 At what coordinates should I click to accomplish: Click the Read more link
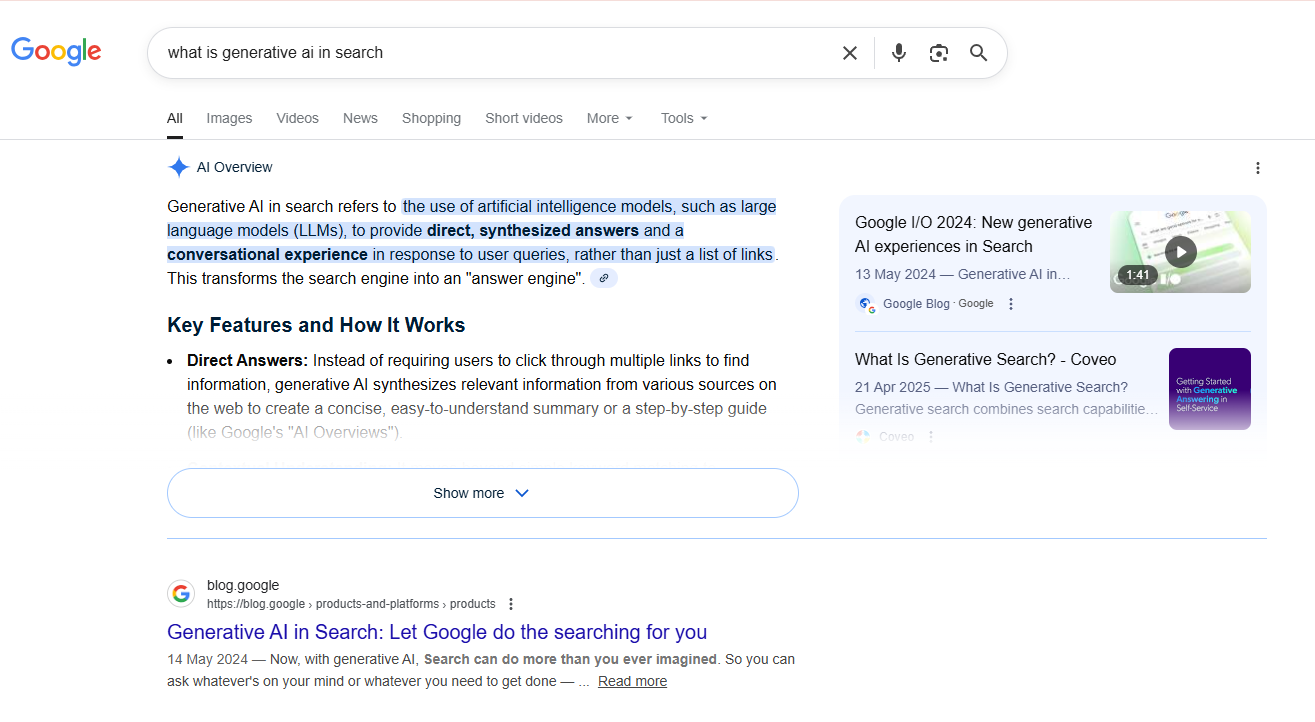[632, 681]
